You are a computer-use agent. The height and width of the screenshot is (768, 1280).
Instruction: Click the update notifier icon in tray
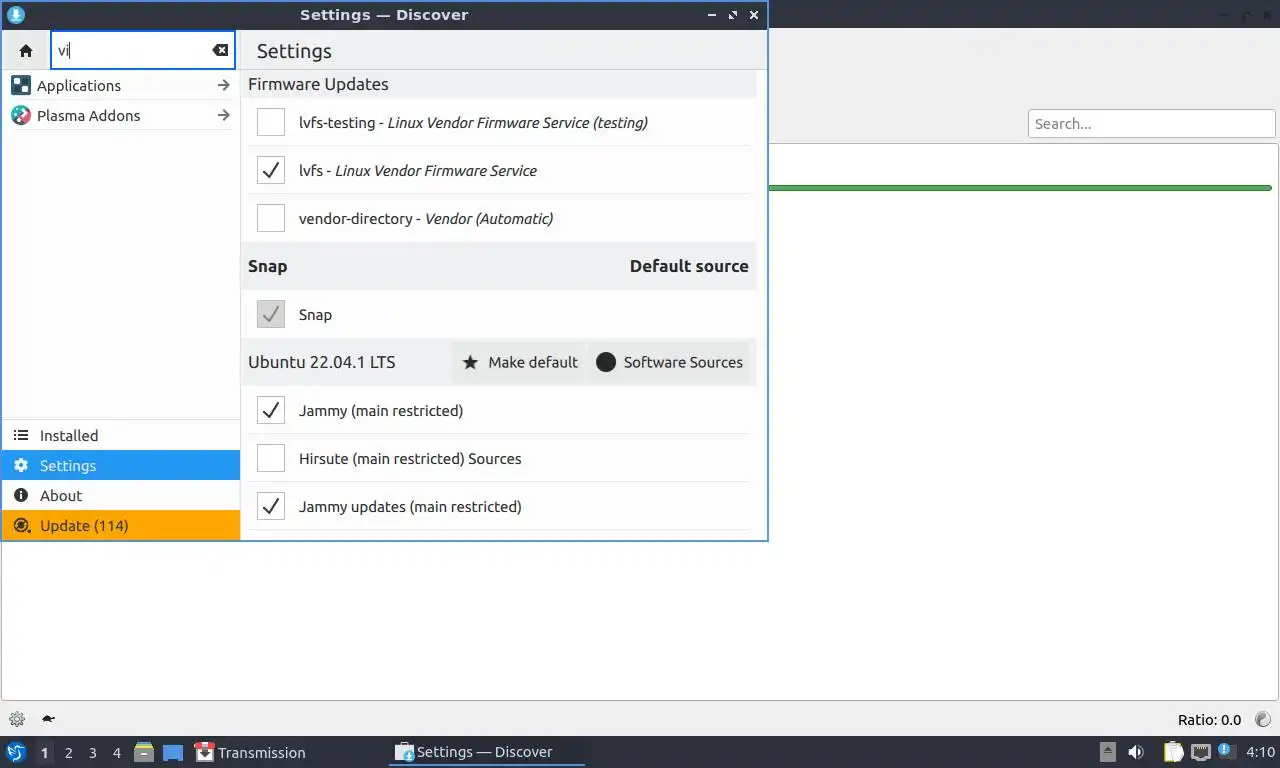1225,751
